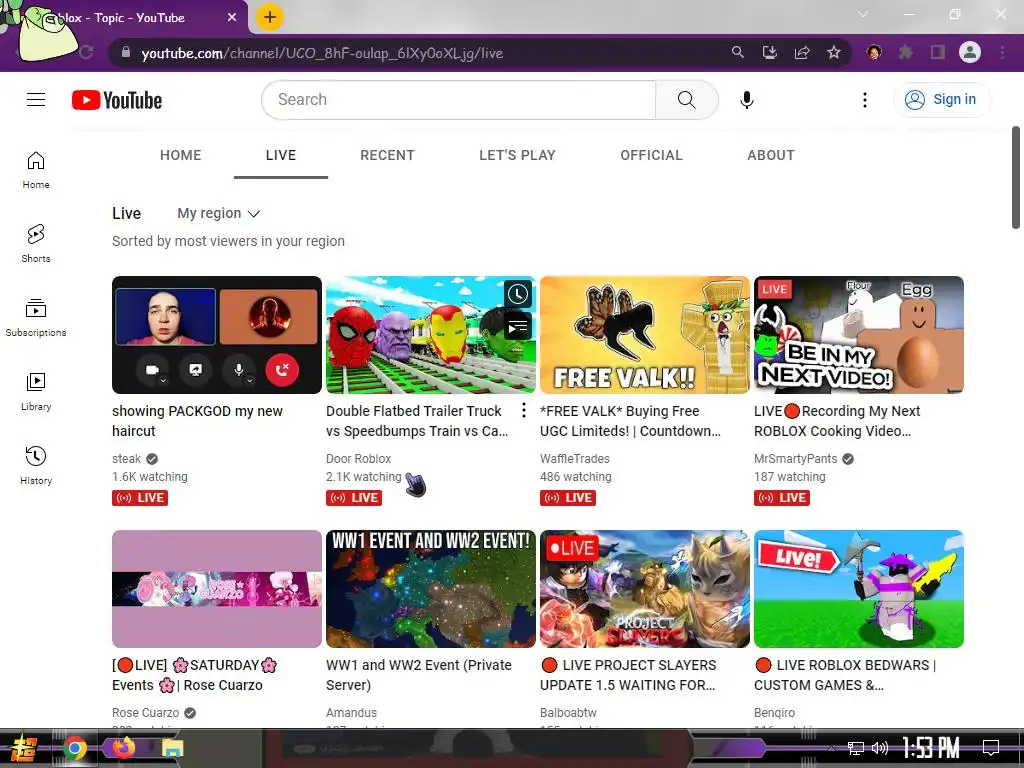Click the taskbar clock 1:53 PM
1024x768 pixels.
pyautogui.click(x=931, y=747)
